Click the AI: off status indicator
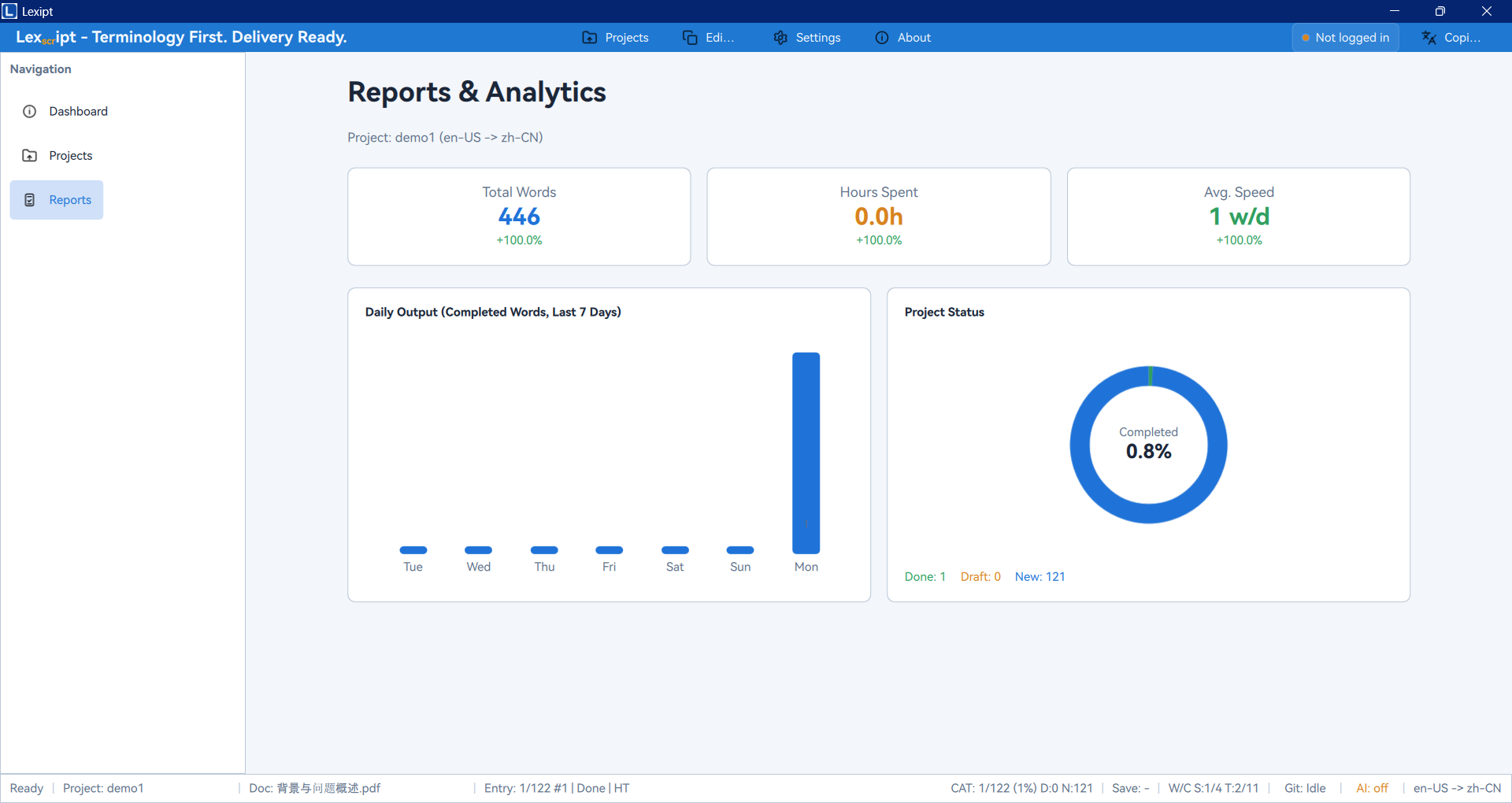 point(1372,788)
